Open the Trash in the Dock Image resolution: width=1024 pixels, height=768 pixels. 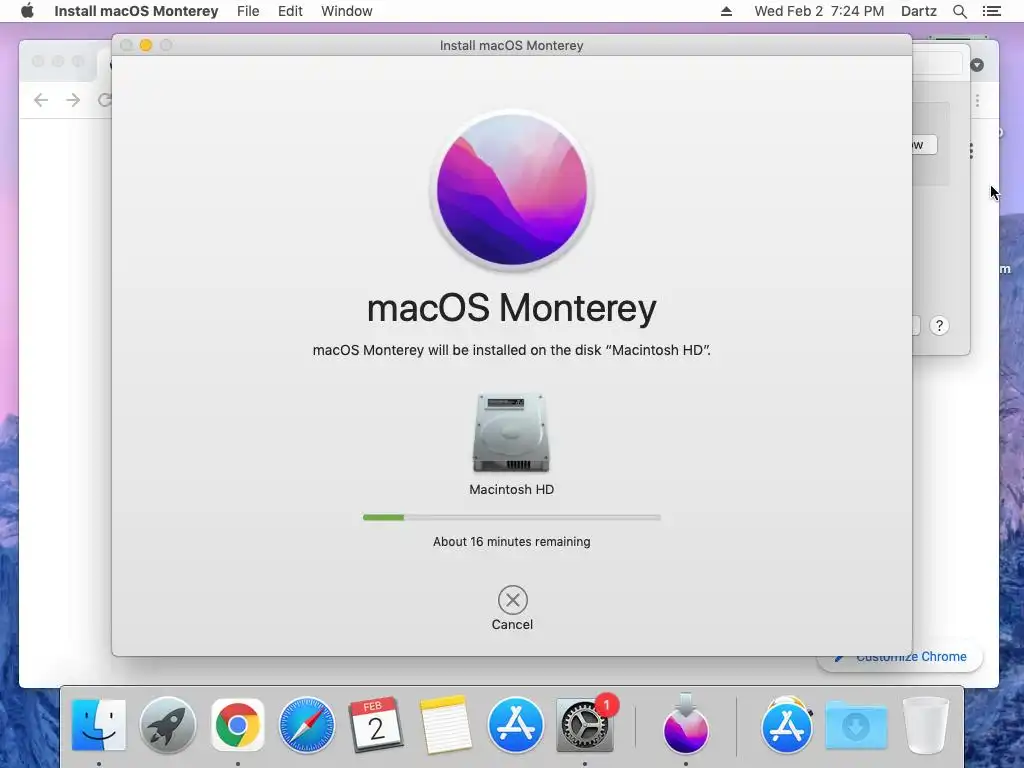pos(925,725)
